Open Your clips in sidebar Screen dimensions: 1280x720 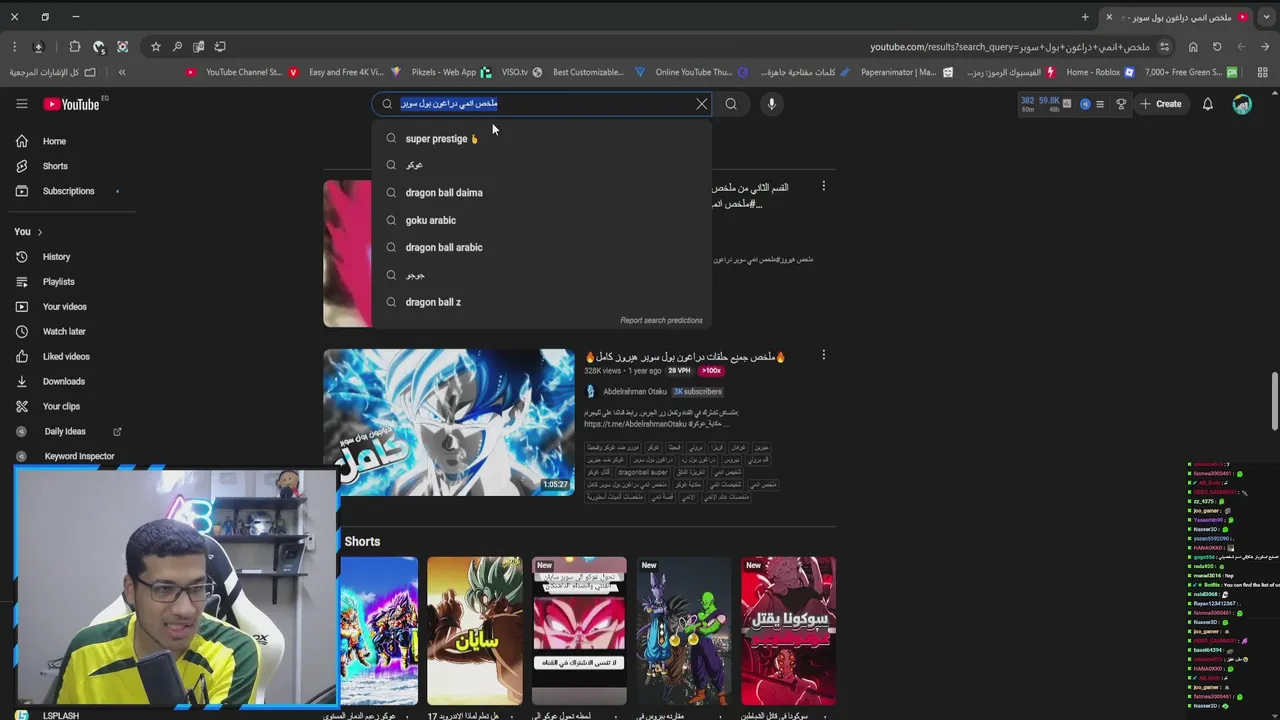(x=61, y=407)
